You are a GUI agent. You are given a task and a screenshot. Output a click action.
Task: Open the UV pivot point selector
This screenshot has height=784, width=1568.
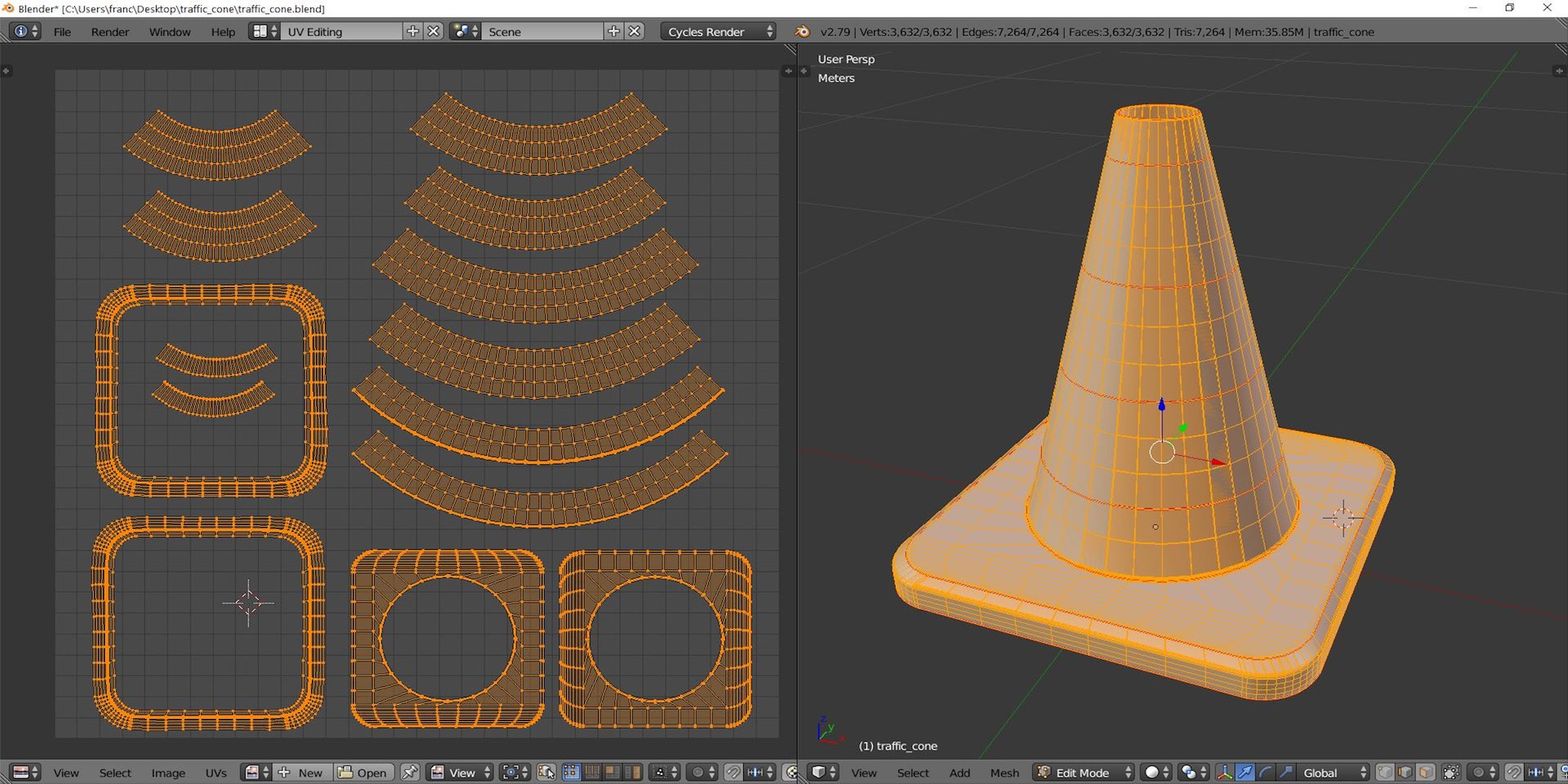point(514,772)
